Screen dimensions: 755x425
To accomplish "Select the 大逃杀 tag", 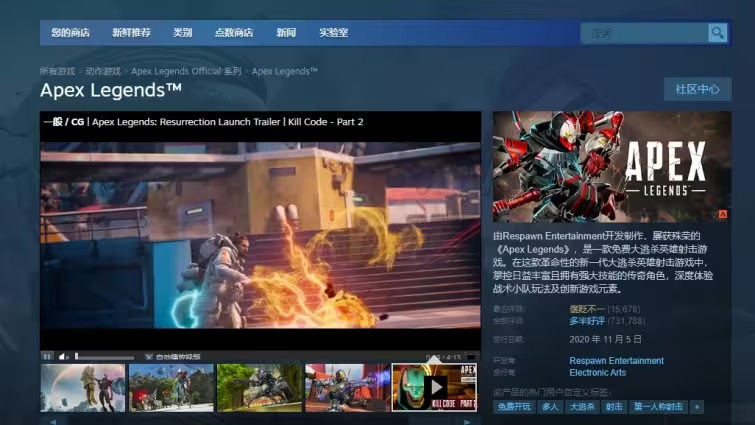I will (582, 407).
